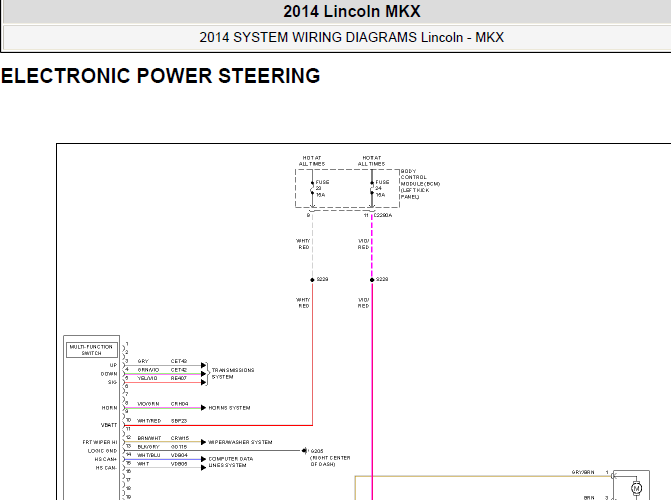Click the 'YEL/VIO' wire color label
Screen dimensions: 671x500
pyautogui.click(x=147, y=378)
